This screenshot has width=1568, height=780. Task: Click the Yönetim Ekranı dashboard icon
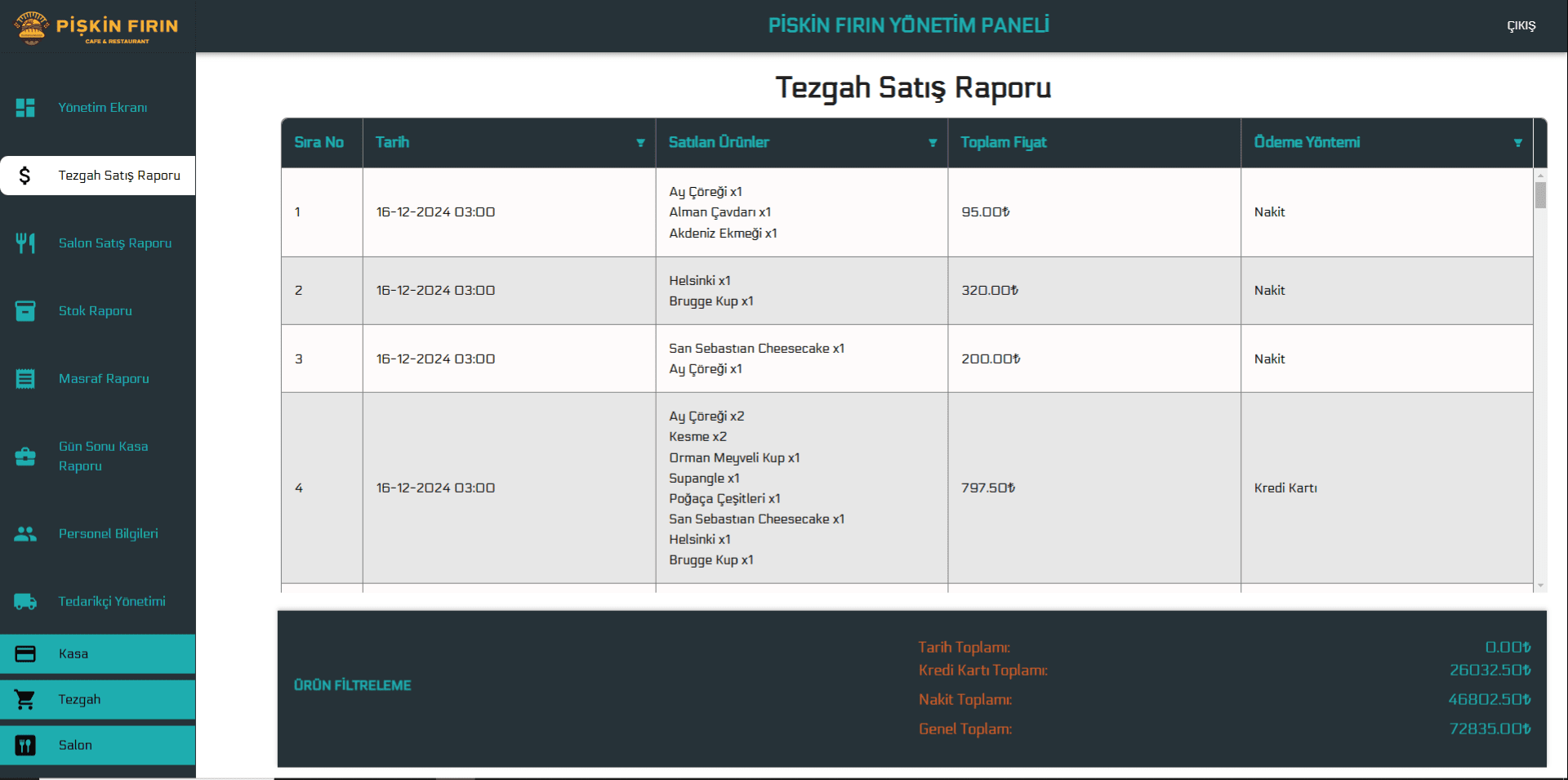(25, 108)
